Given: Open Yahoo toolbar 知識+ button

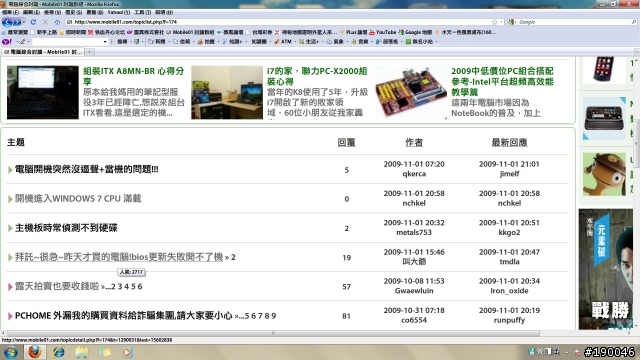Looking at the screenshot, I should pos(232,42).
